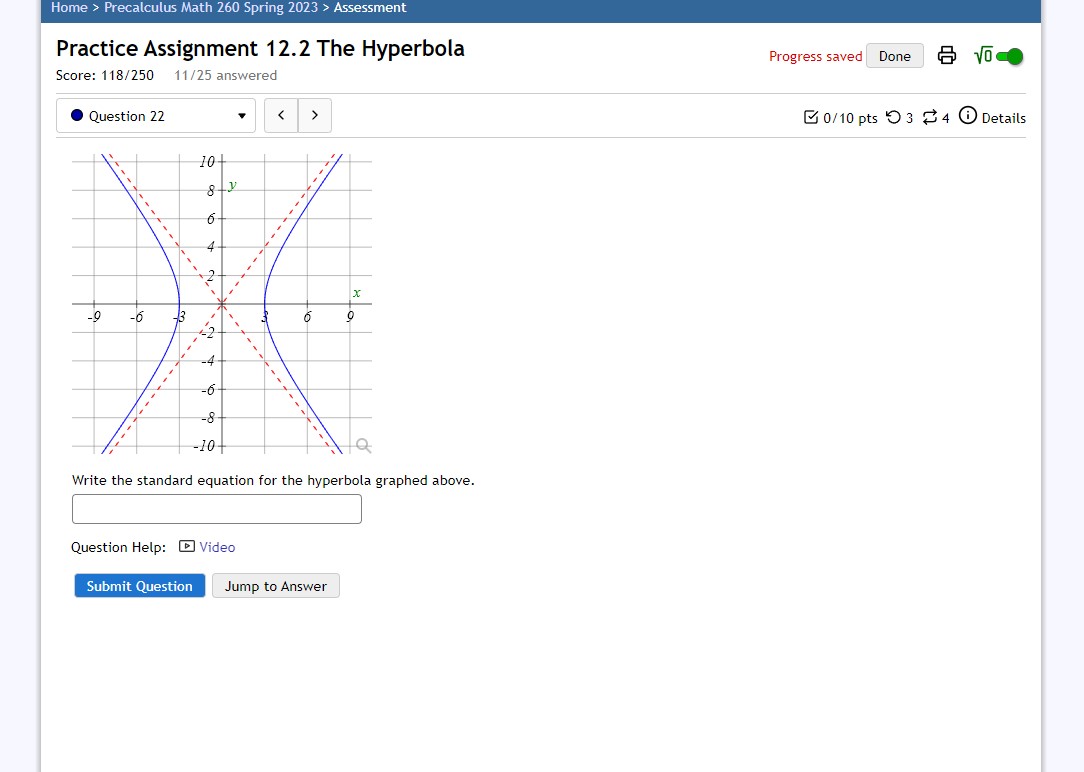Submit the question answer
This screenshot has width=1084, height=772.
pos(139,585)
